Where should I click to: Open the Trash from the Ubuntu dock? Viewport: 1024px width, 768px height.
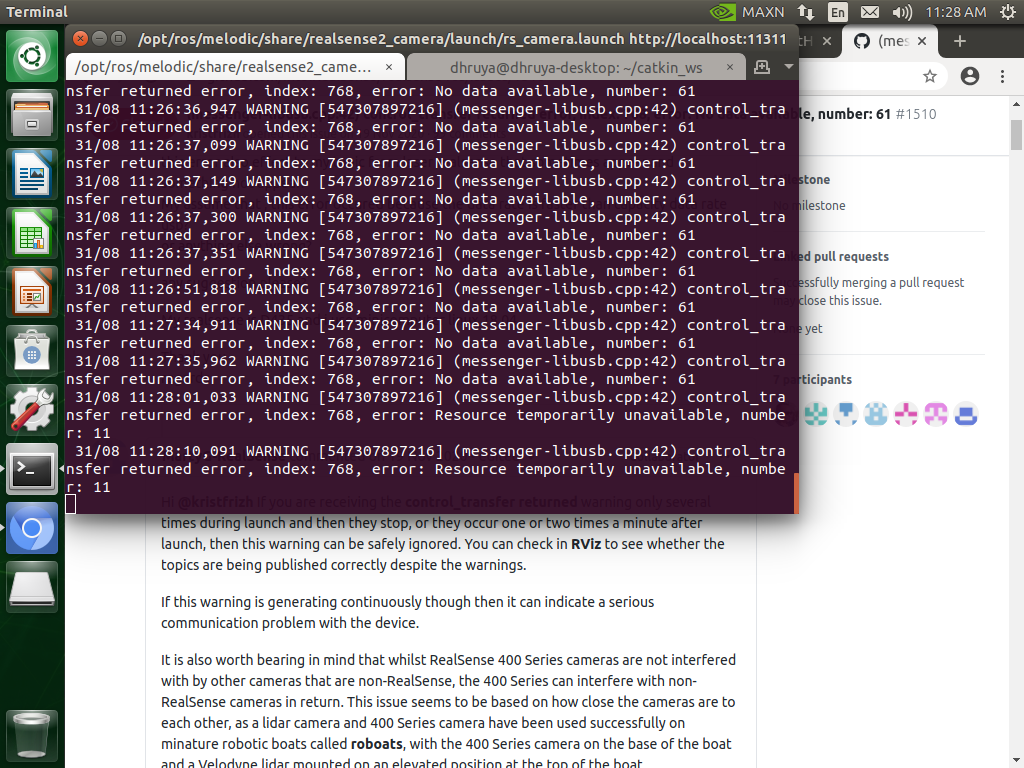pos(33,736)
